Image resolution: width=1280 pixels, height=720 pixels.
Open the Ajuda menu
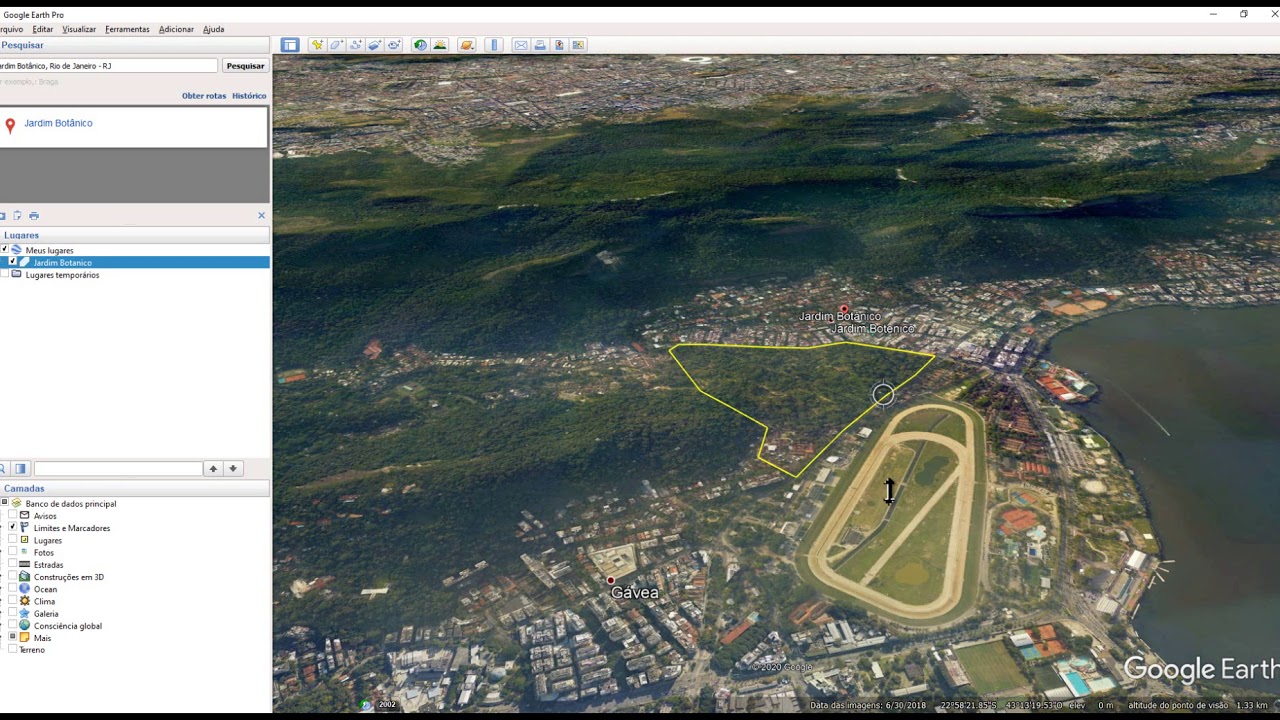tap(213, 29)
